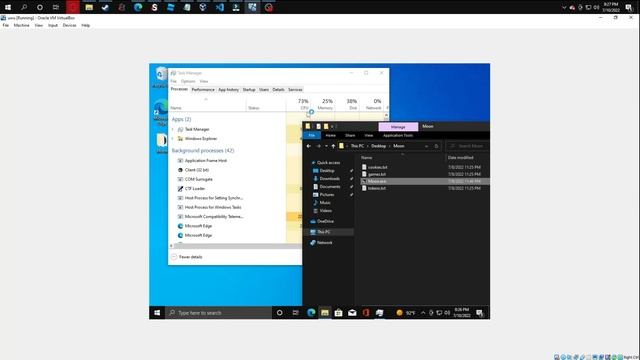Open the Mail app from the guest taskbar

[352, 313]
